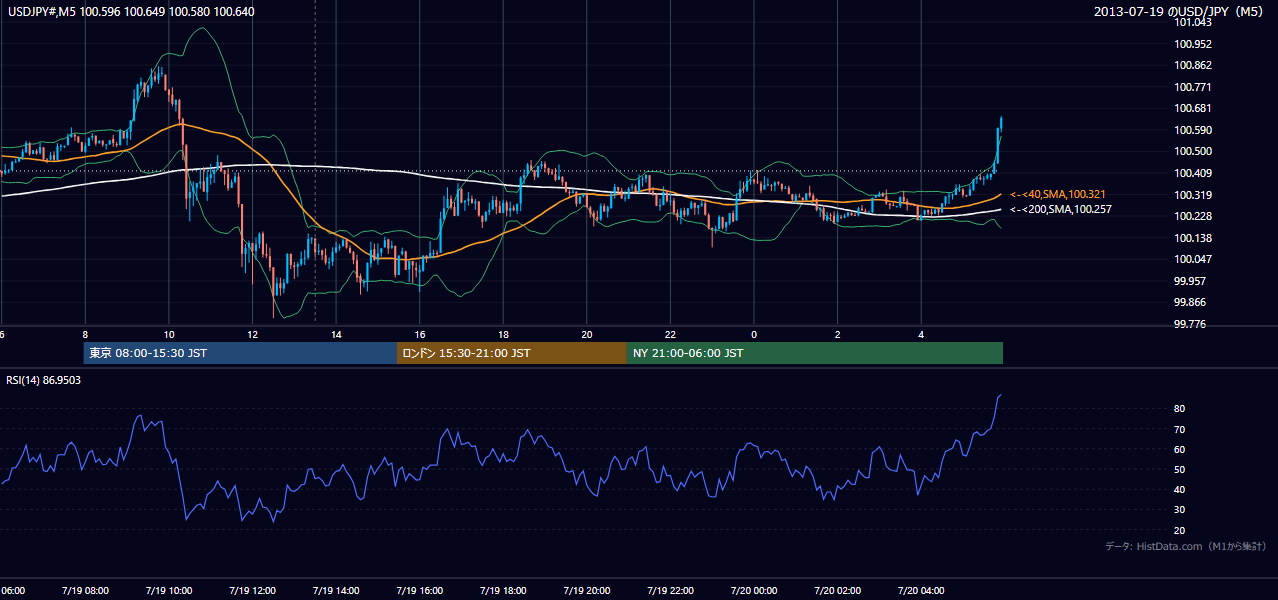Open the HistData.com data attribution text
Screen dimensions: 1278x600
1186,546
